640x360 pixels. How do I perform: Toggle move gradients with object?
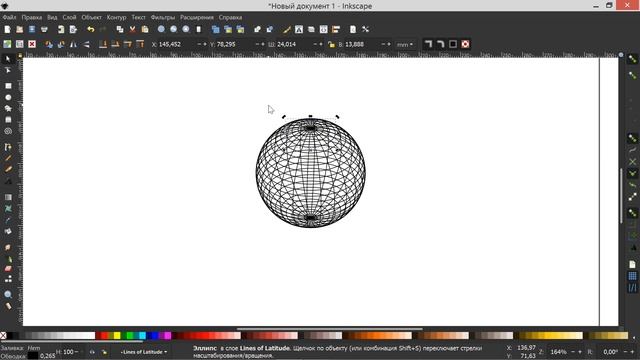[x=453, y=44]
